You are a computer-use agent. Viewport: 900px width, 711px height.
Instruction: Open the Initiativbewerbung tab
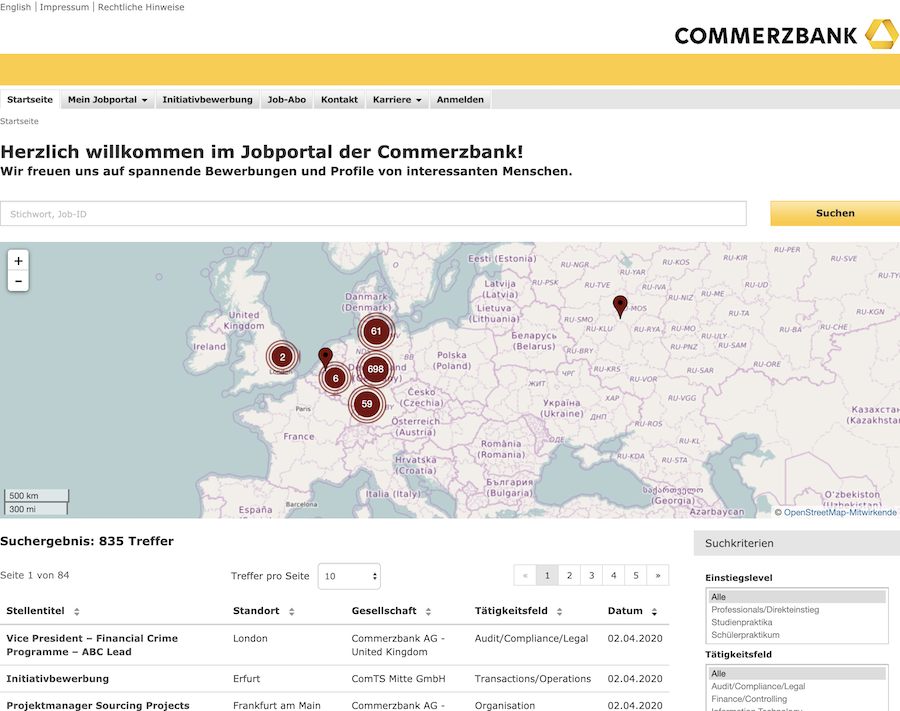207,100
